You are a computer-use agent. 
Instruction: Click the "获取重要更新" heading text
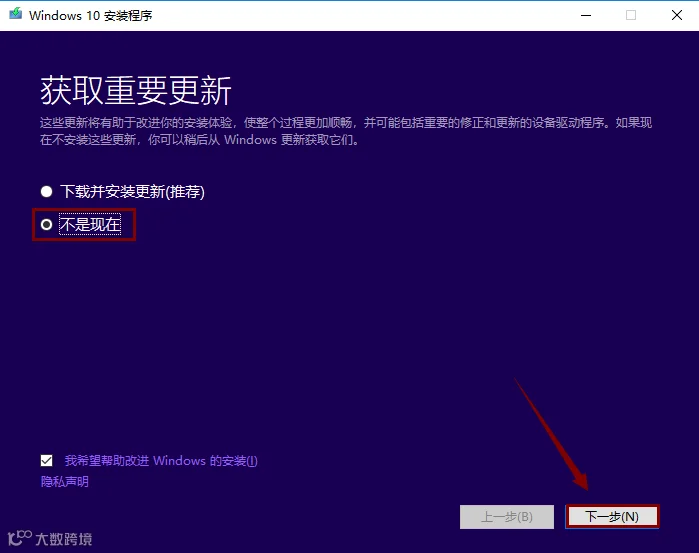click(136, 91)
